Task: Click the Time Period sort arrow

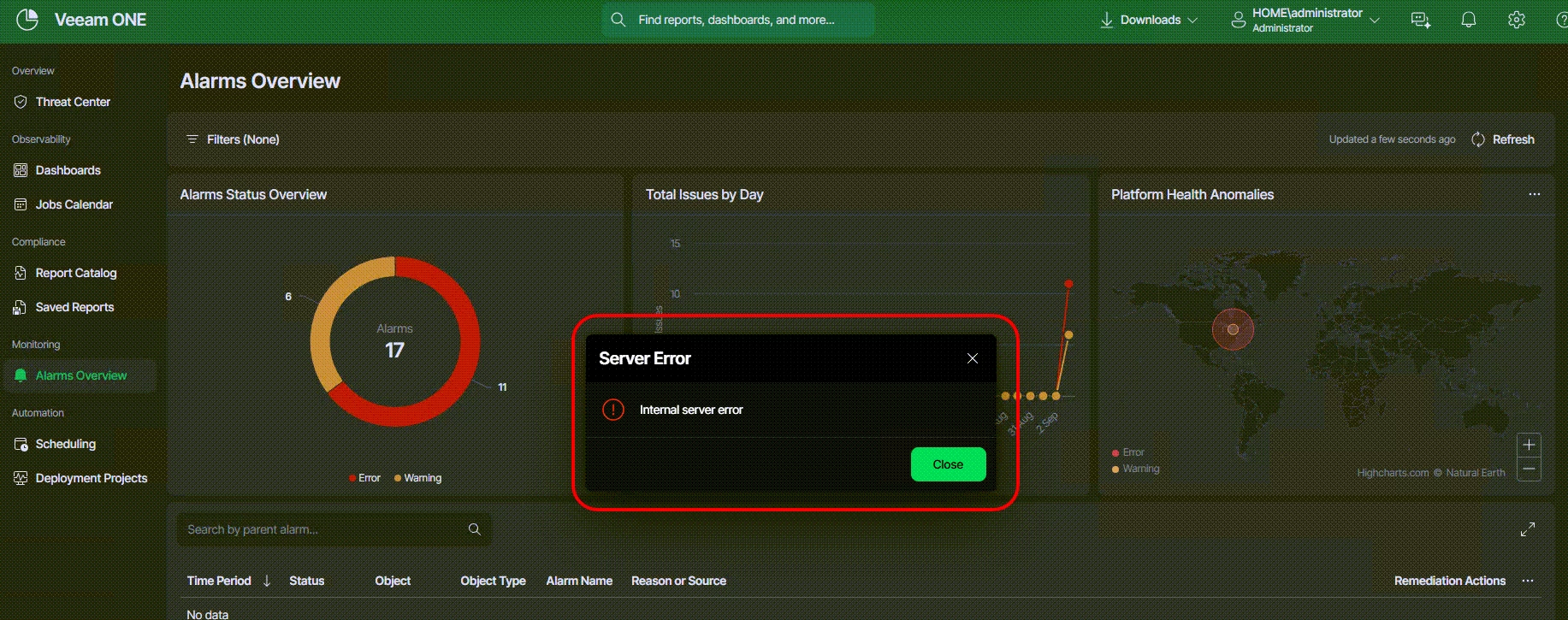Action: pyautogui.click(x=267, y=581)
